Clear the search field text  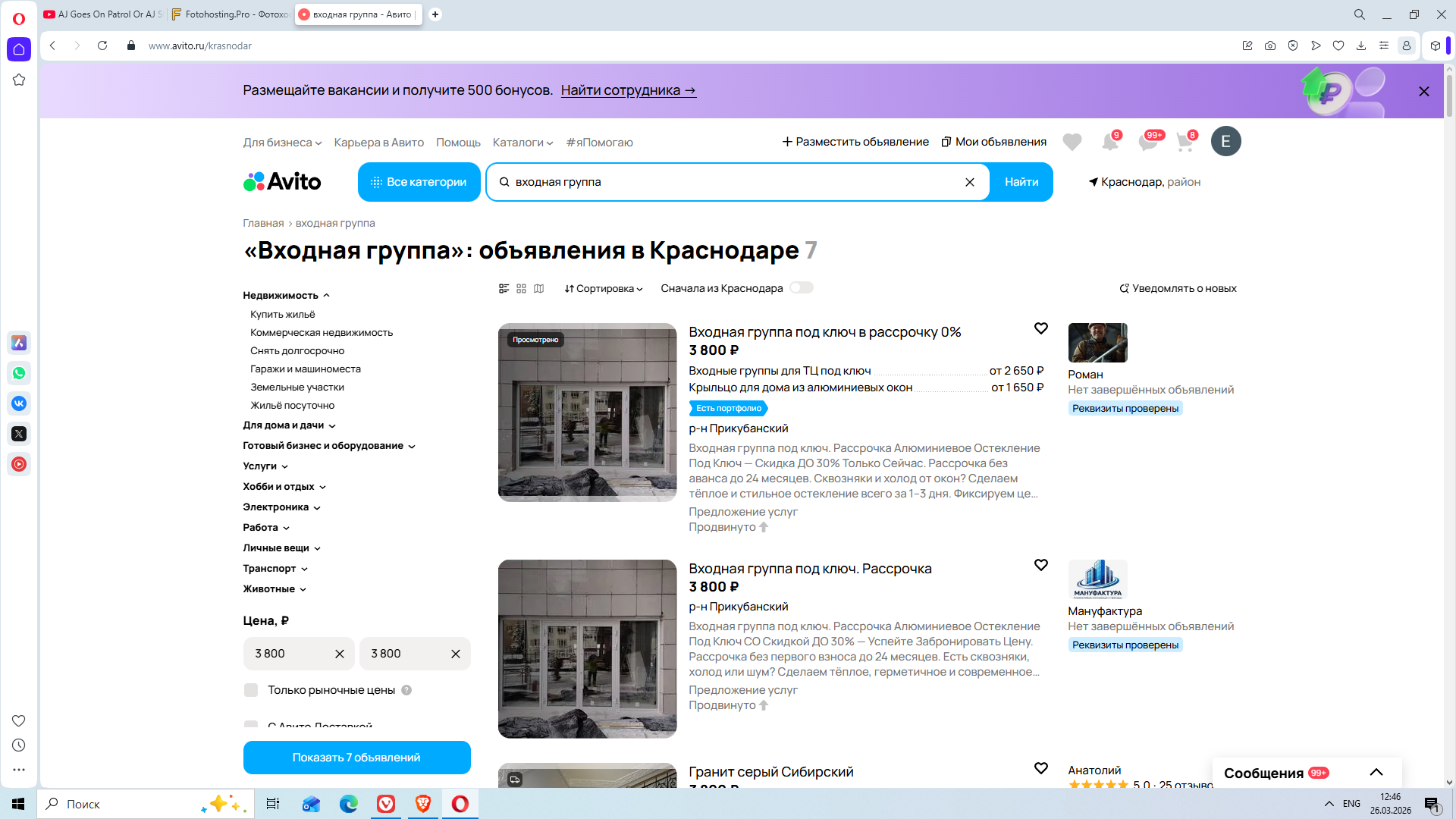click(x=969, y=182)
